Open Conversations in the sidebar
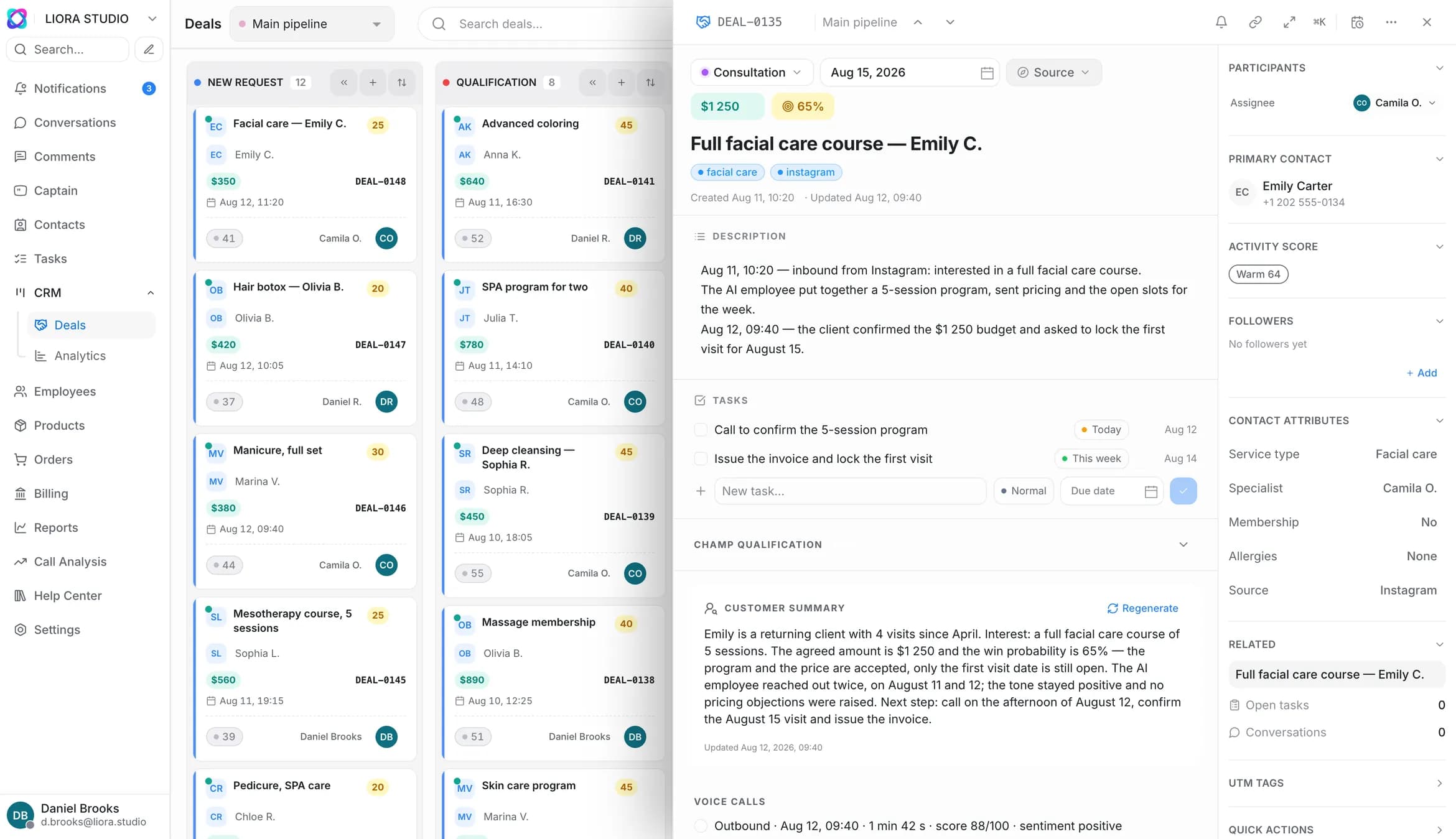Image resolution: width=1456 pixels, height=839 pixels. (85, 123)
